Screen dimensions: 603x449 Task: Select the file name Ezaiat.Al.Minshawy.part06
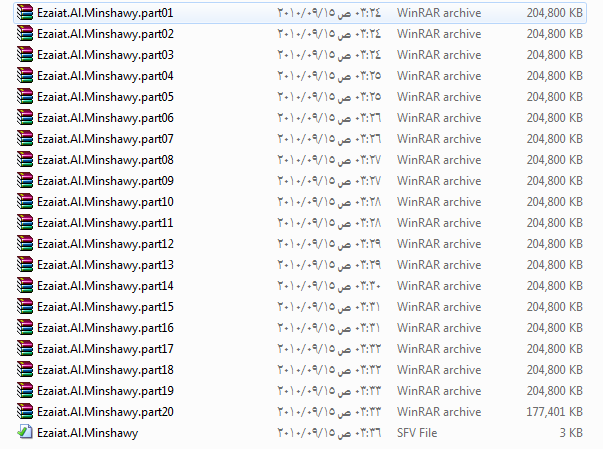coord(105,118)
